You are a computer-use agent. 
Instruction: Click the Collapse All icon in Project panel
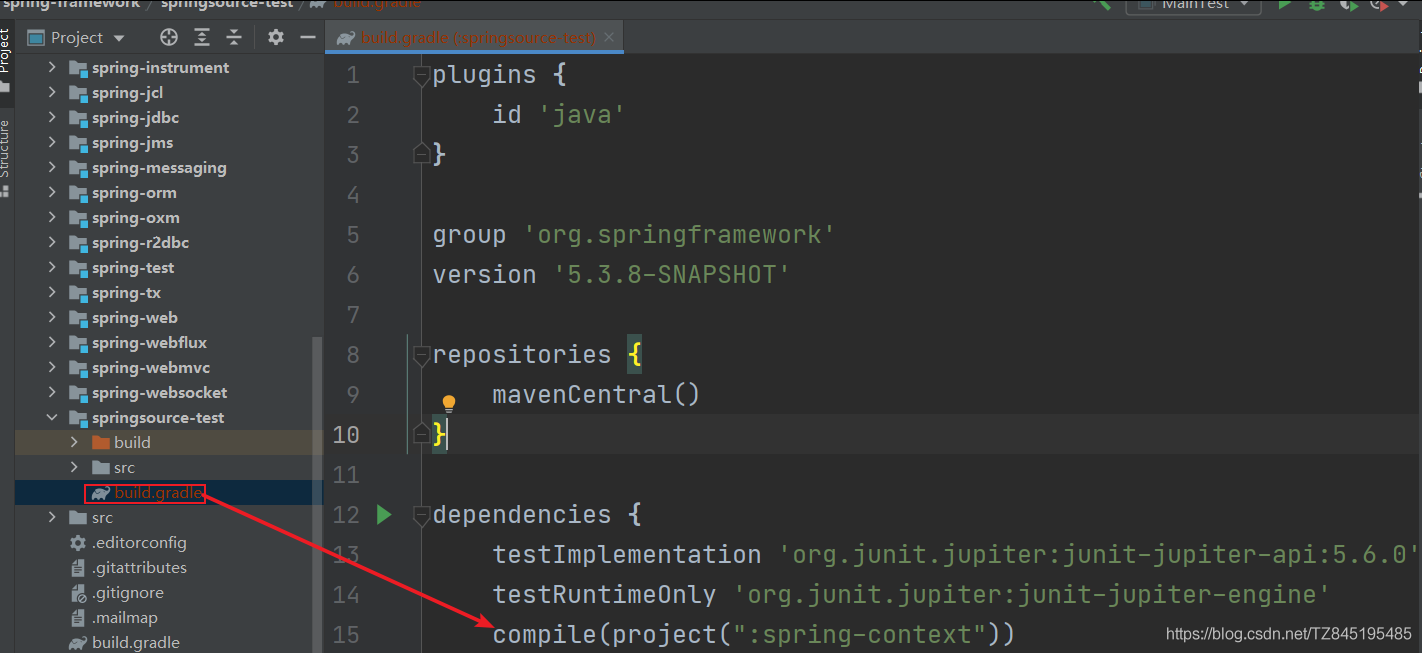[x=234, y=38]
